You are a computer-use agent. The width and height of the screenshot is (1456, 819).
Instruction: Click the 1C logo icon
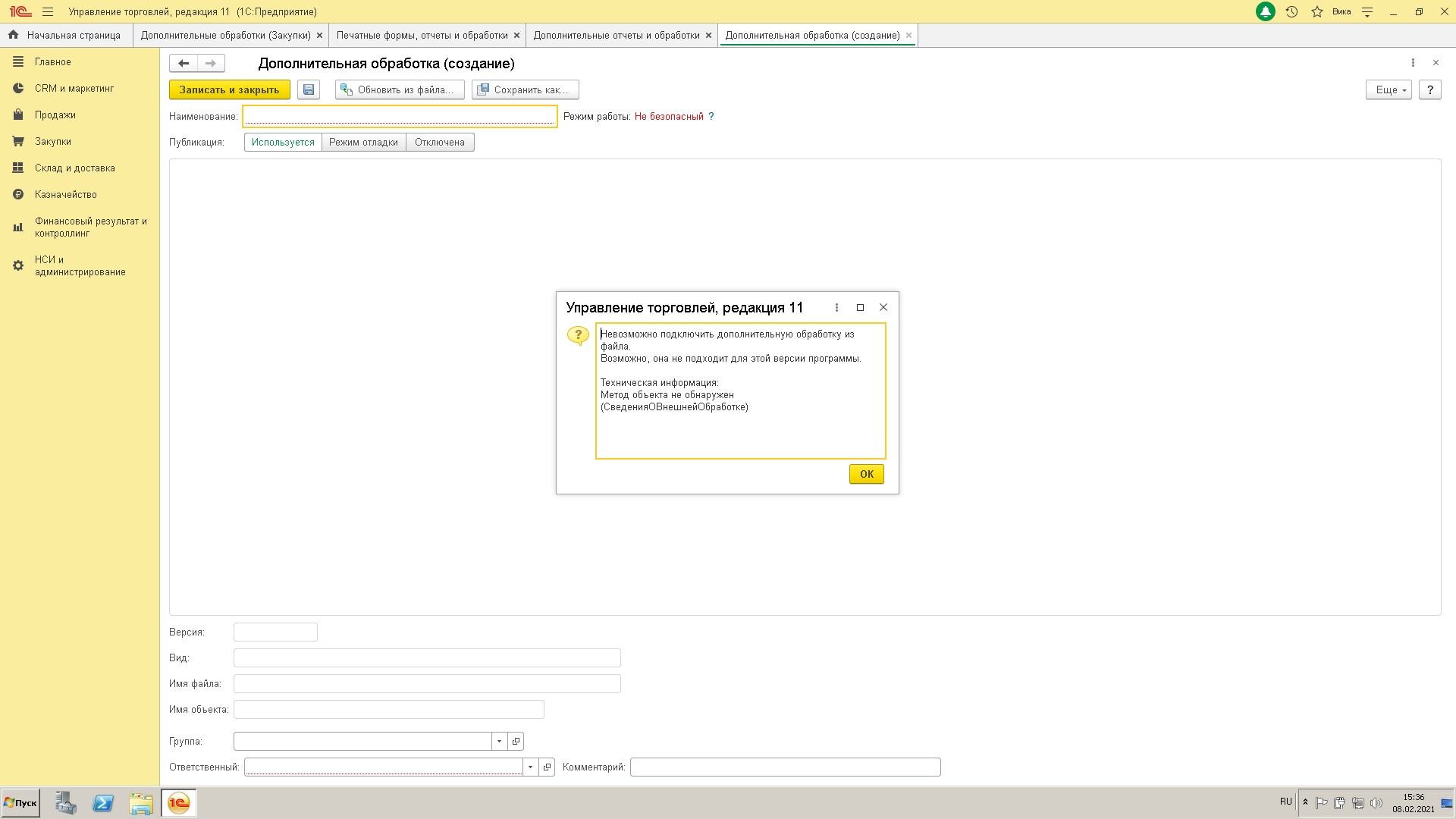[x=20, y=11]
